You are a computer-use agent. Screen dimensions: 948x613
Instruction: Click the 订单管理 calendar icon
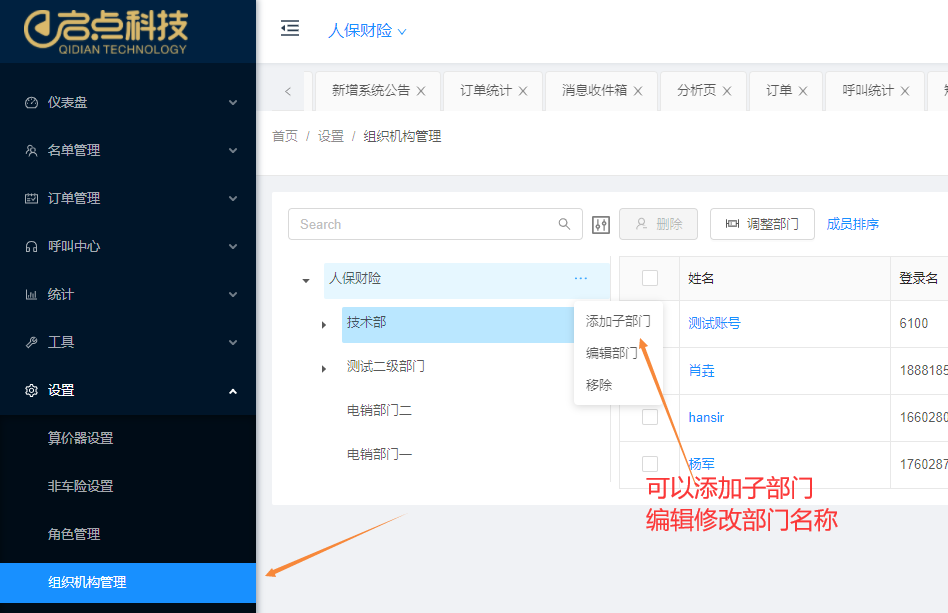31,198
